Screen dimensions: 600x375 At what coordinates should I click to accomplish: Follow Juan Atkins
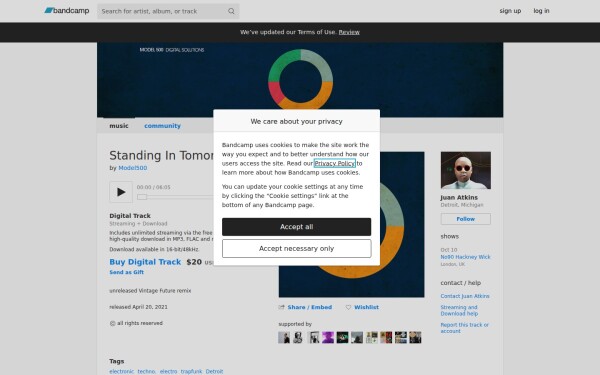466,219
